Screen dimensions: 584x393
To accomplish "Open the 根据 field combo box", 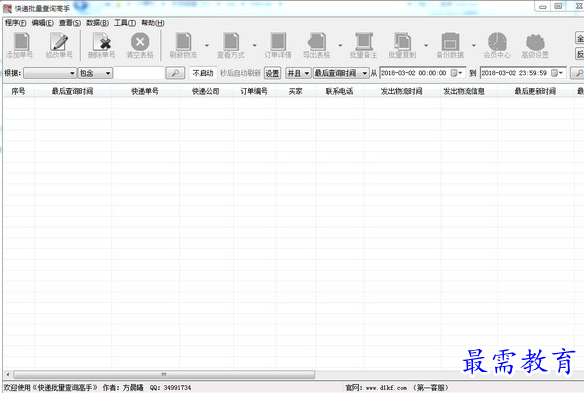I will [50, 73].
